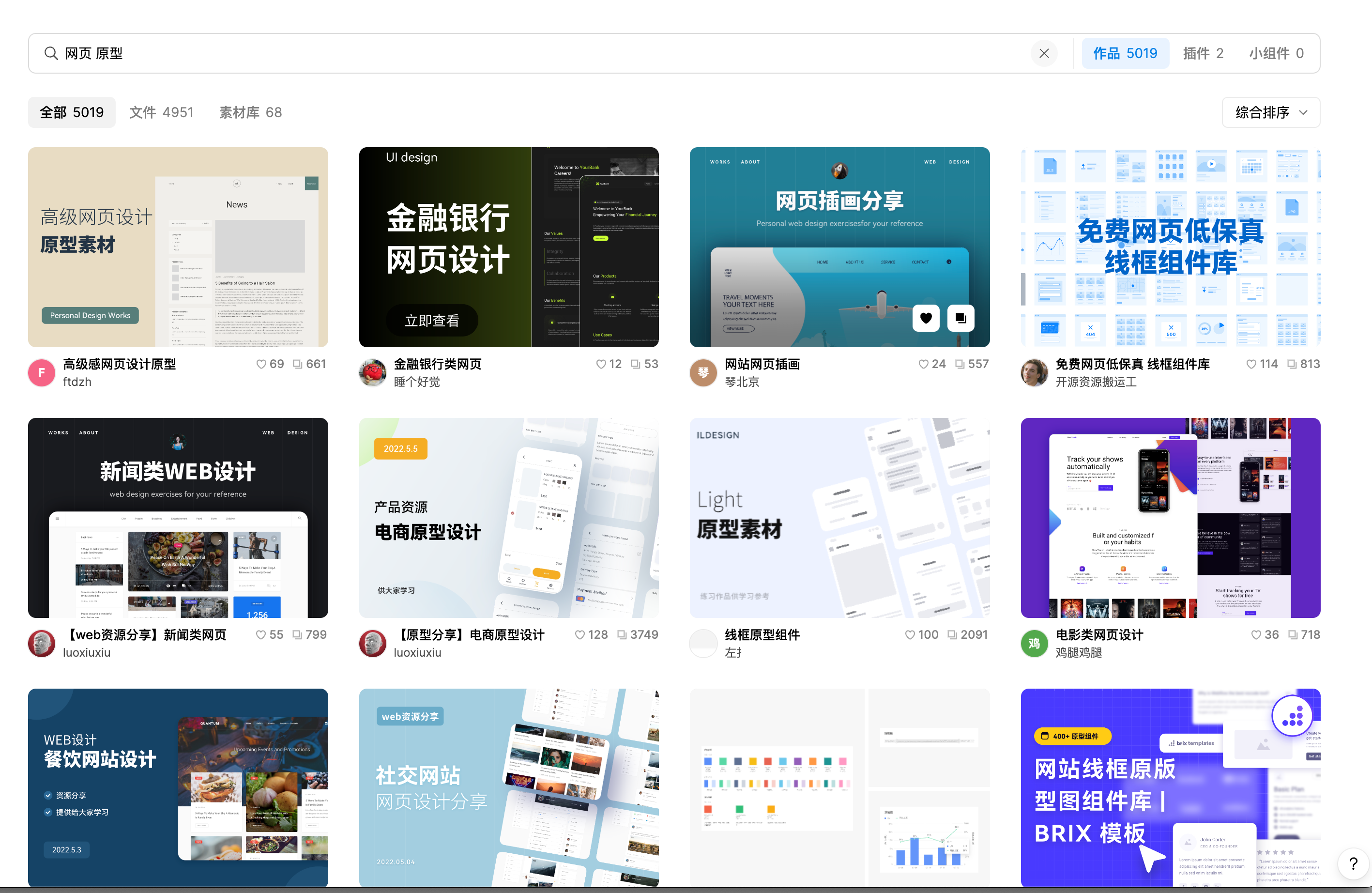The image size is (1372, 893).
Task: Open the 金融银行网页设计 thumbnail
Action: click(509, 247)
